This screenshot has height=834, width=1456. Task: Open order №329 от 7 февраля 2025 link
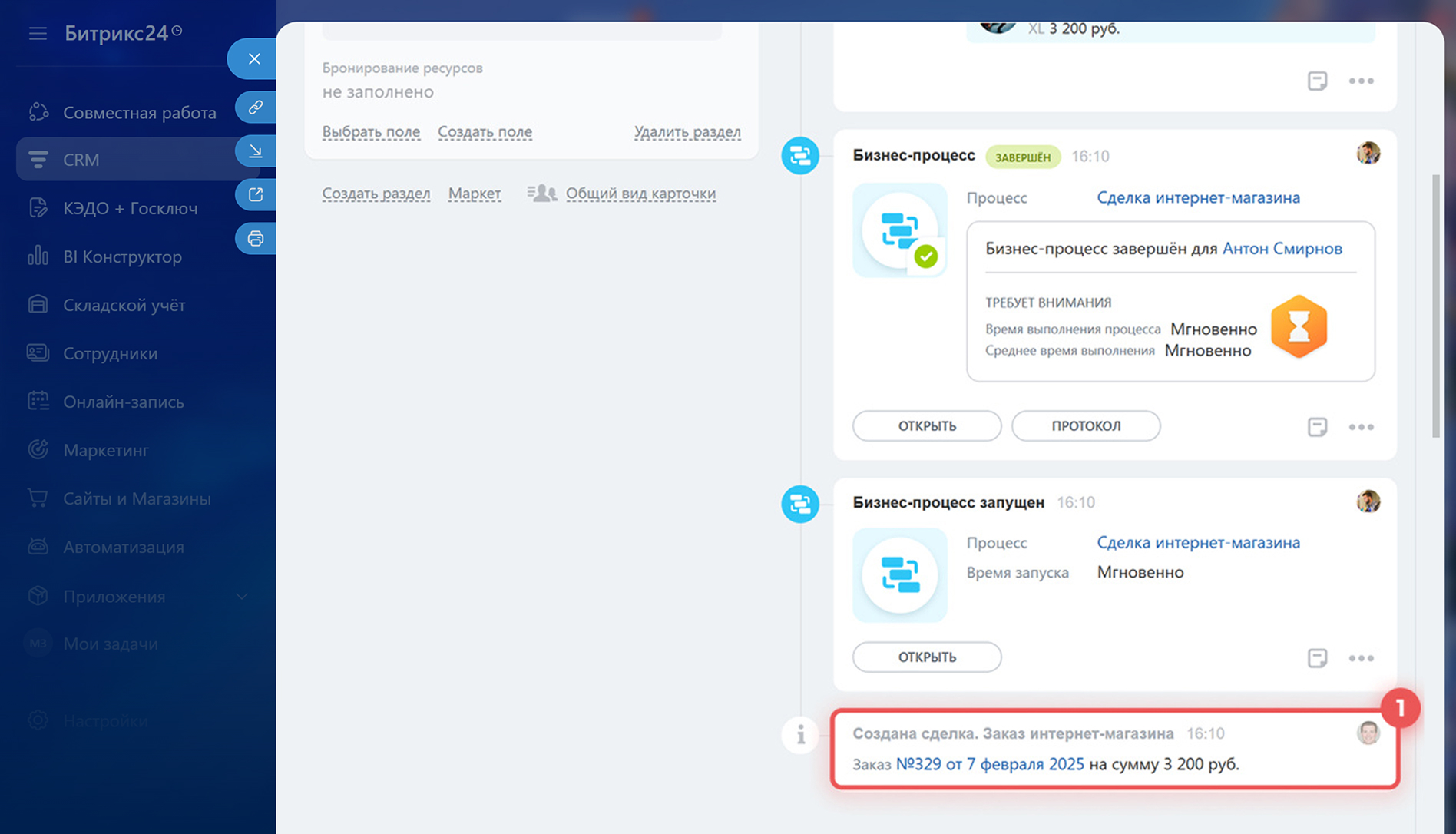click(990, 764)
